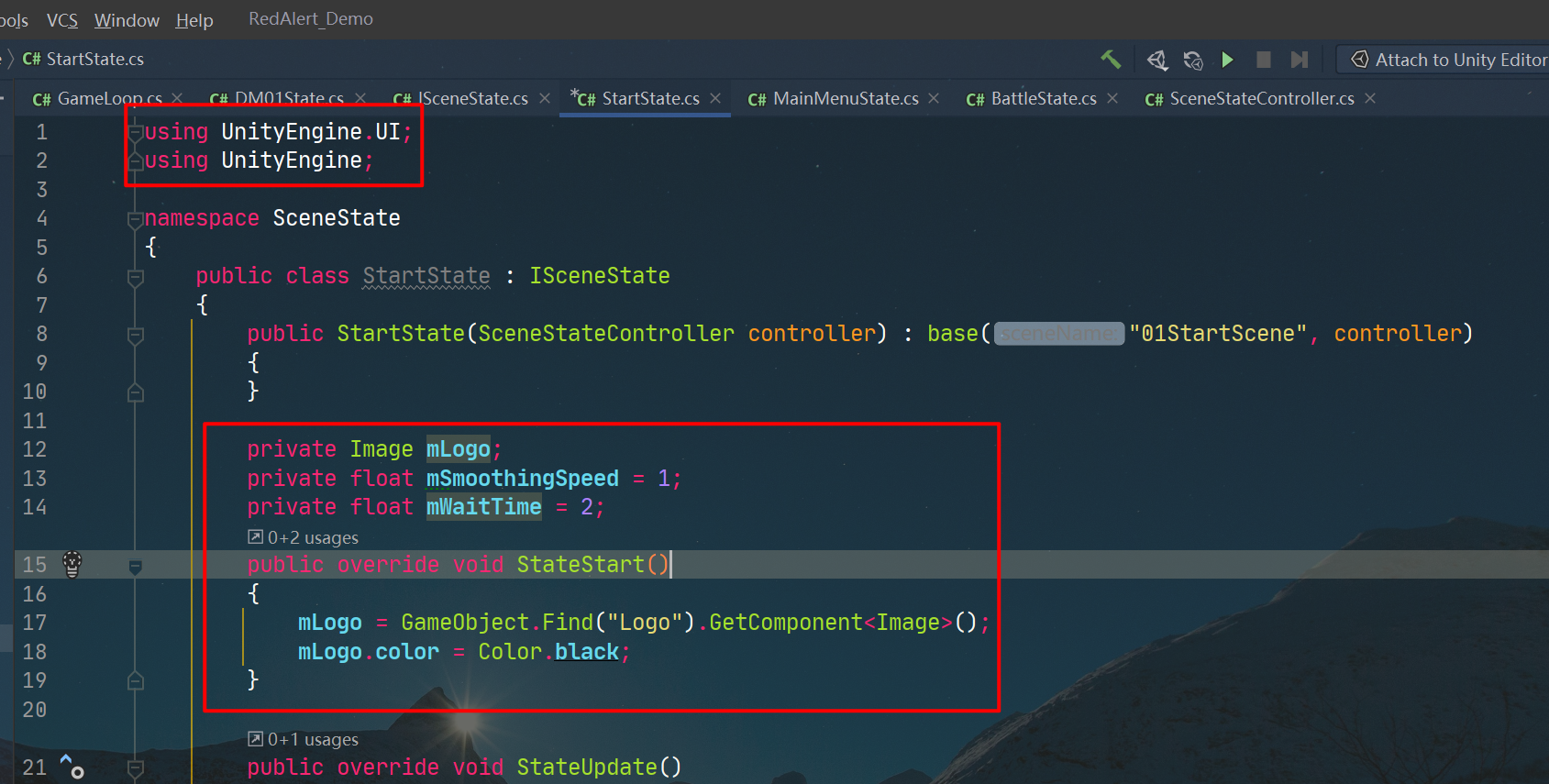Click the Unity icon with refresh arrows

(1192, 61)
